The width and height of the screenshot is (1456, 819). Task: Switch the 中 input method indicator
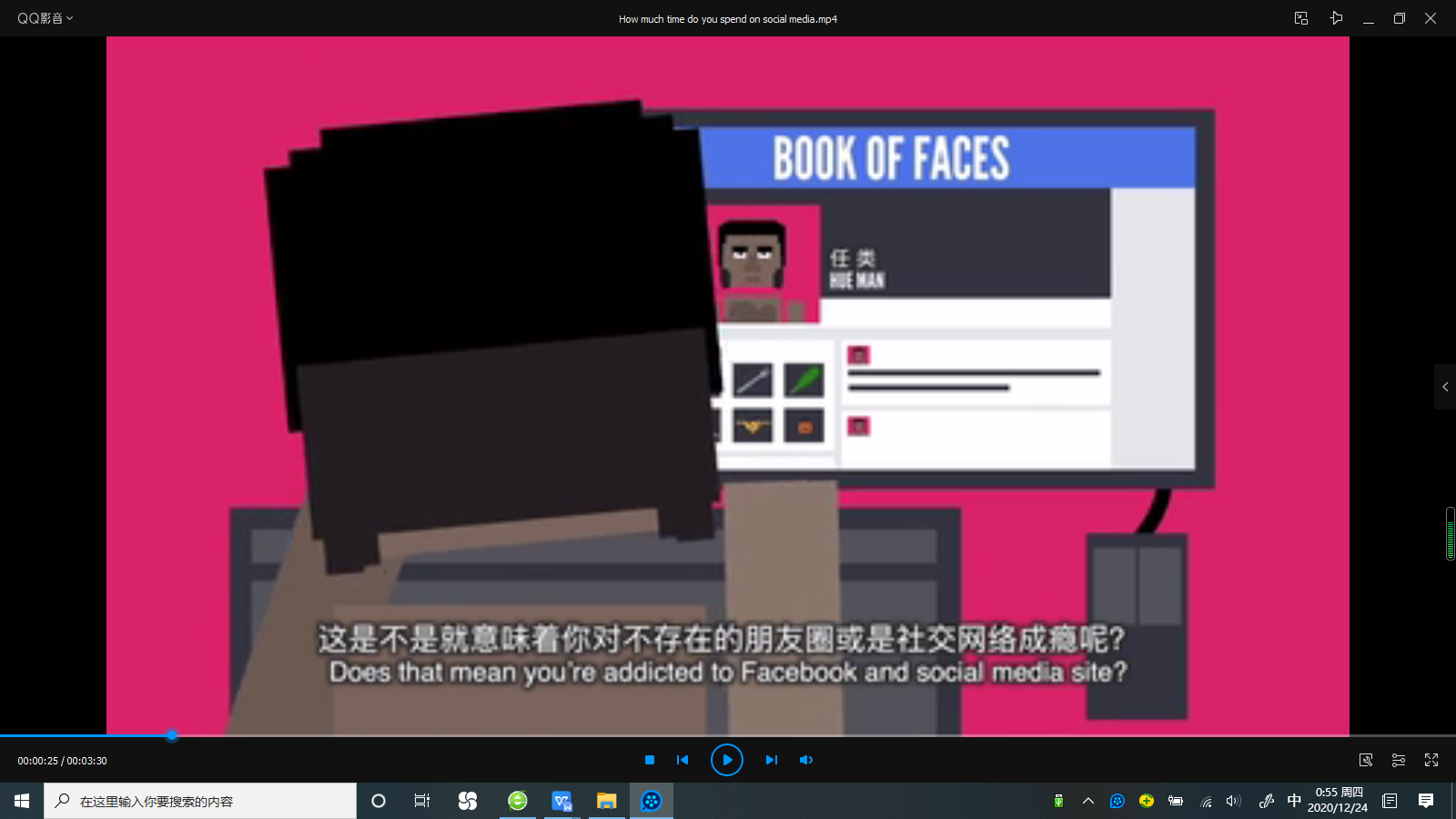[1294, 801]
